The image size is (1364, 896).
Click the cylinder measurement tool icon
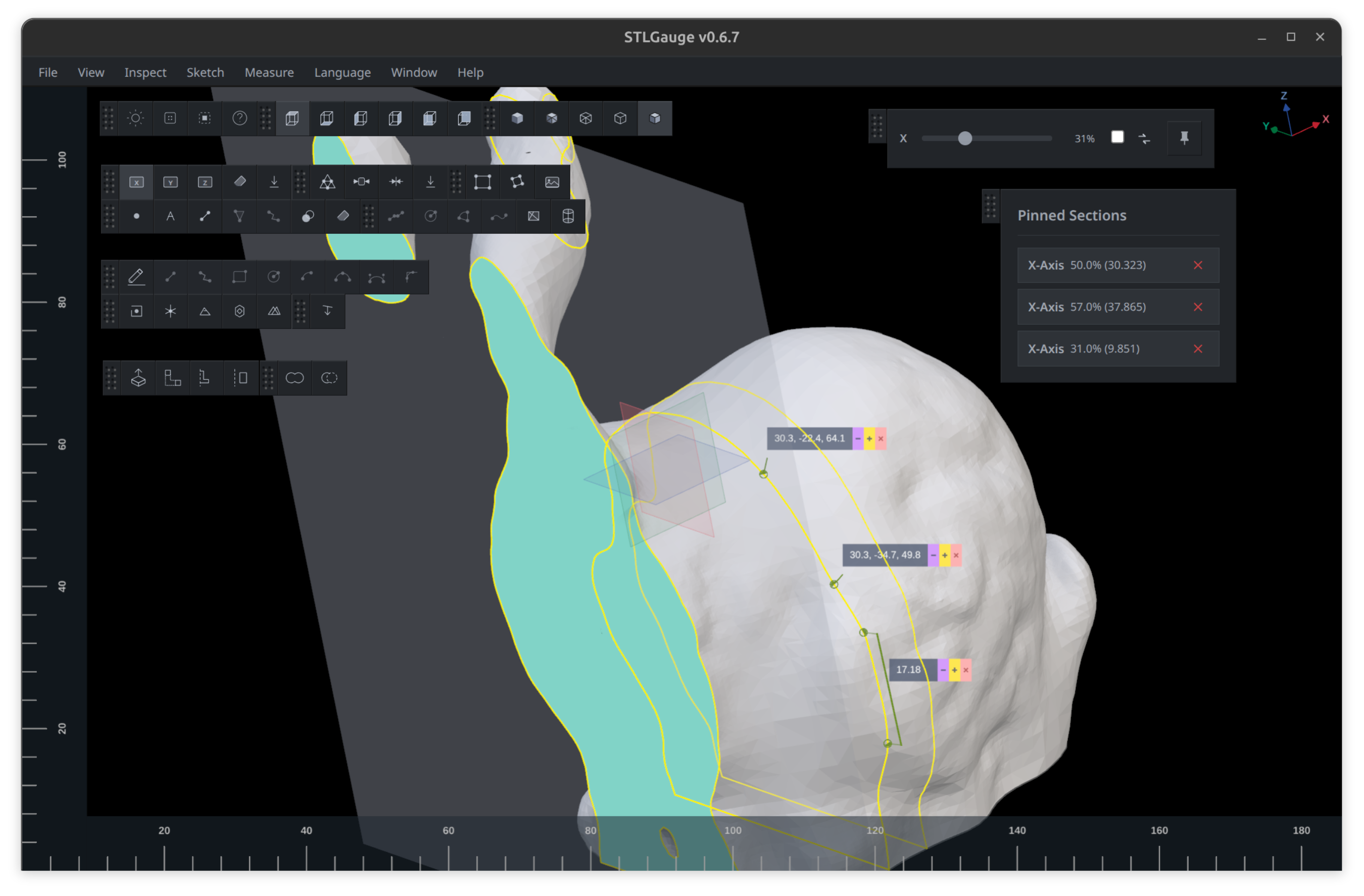pyautogui.click(x=568, y=216)
